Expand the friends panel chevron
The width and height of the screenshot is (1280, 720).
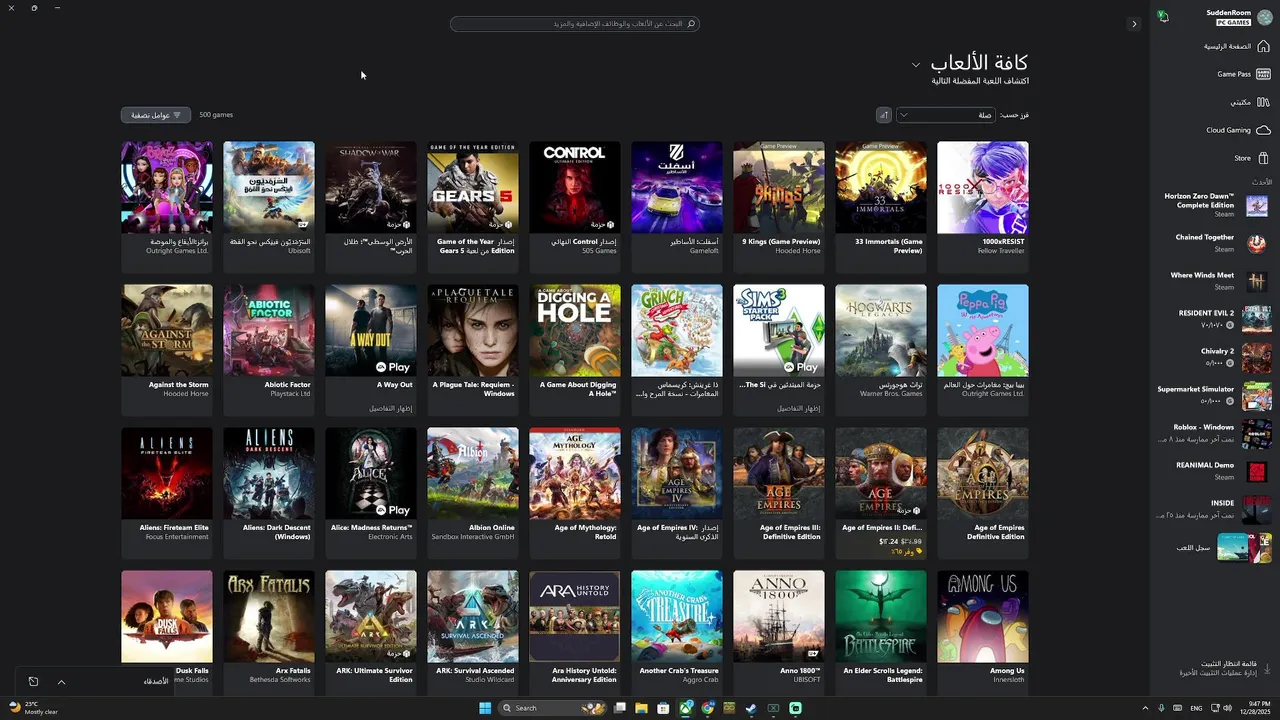pyautogui.click(x=61, y=682)
